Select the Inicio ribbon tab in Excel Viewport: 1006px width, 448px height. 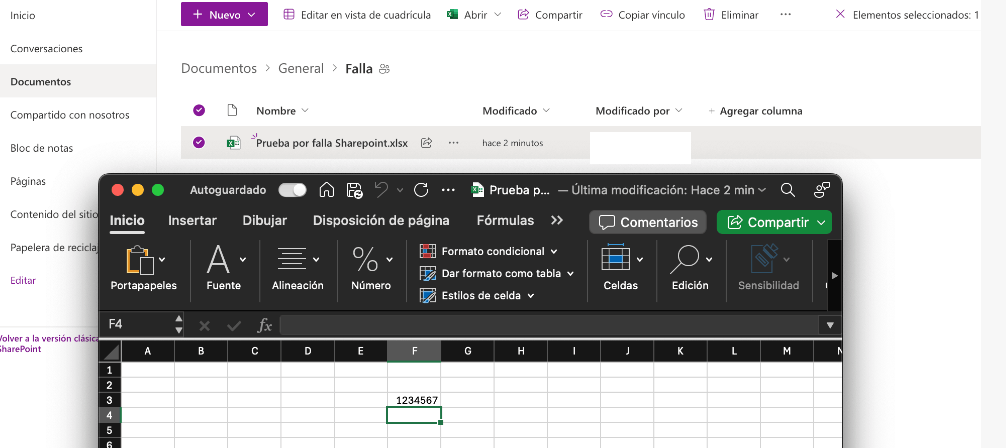coord(127,221)
